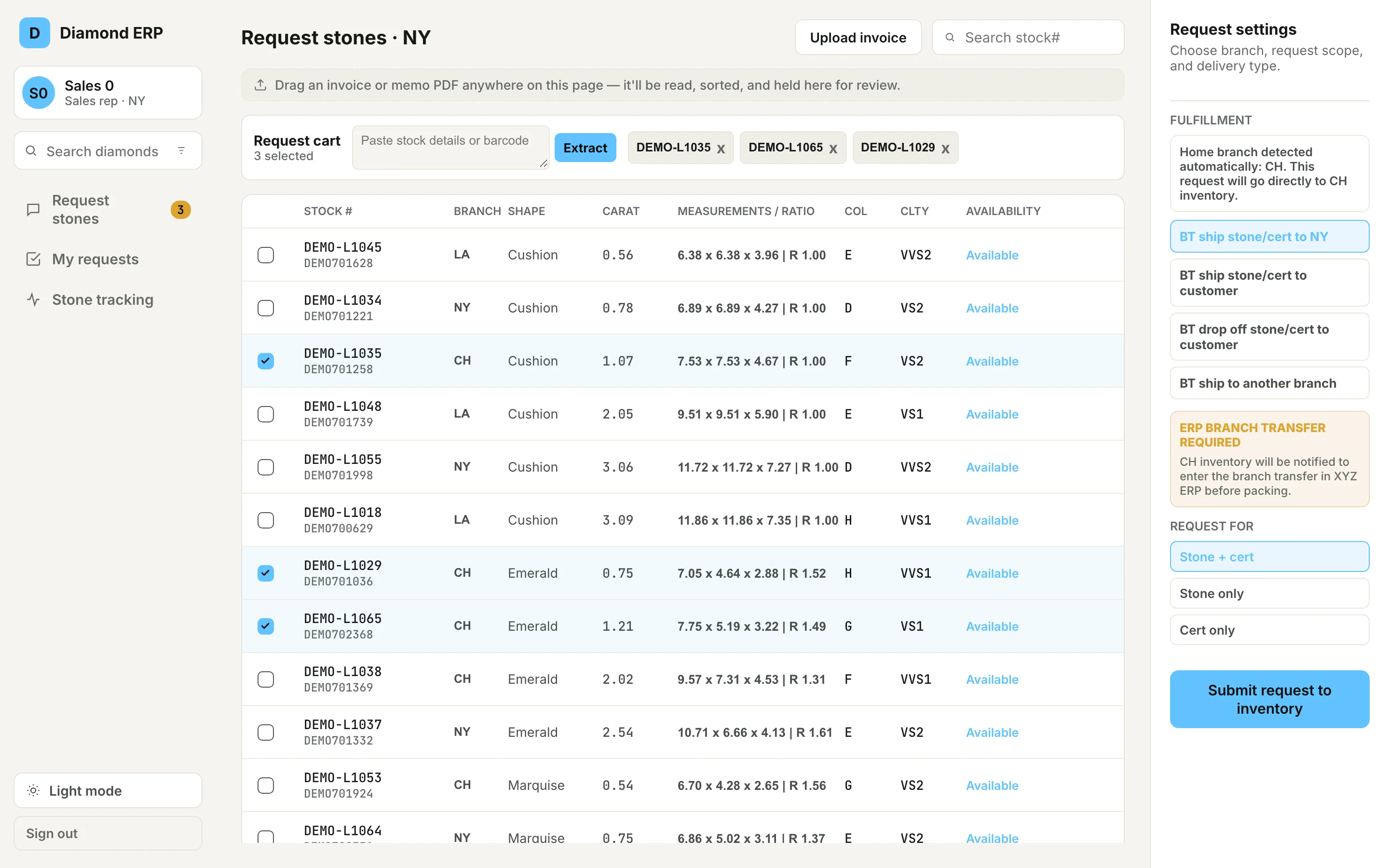This screenshot has height=868, width=1389.
Task: Focus the Paste stock details or barcode box
Action: tap(450, 148)
